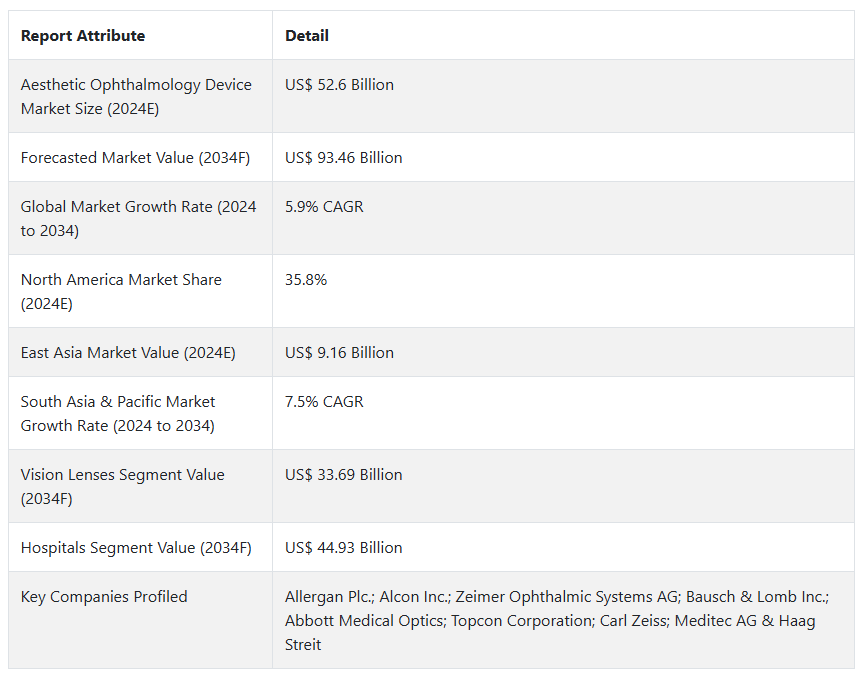
Task: Click the US$ 33.69 Billion value
Action: [343, 475]
